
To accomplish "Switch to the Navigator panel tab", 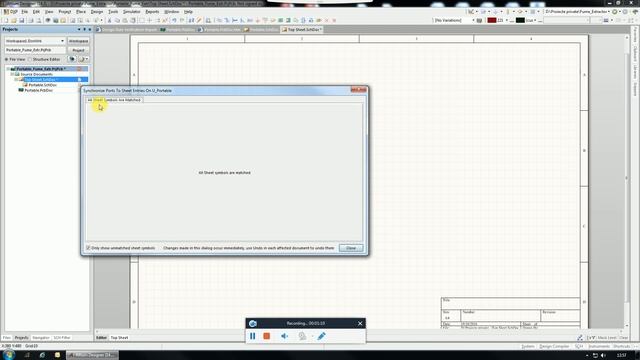I will click(40, 338).
